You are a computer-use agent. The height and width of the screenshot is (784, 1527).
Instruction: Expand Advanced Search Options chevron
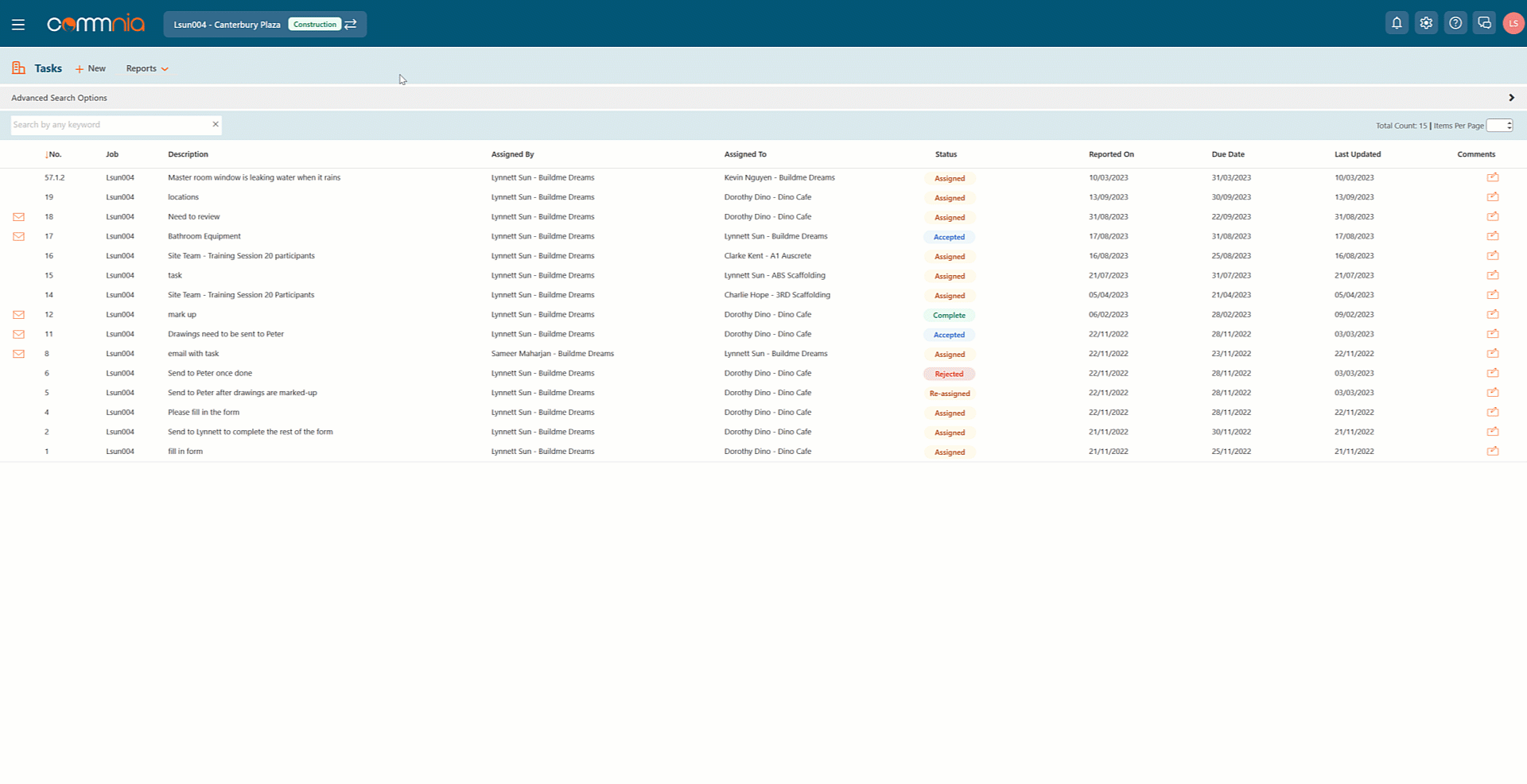(x=1511, y=98)
